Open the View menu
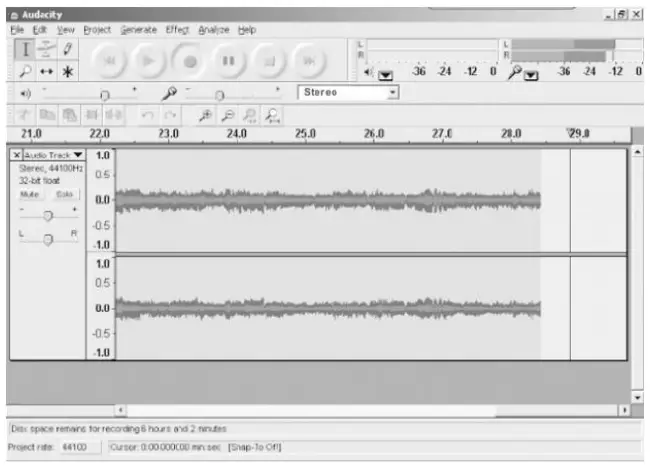The width and height of the screenshot is (650, 466). 65,30
